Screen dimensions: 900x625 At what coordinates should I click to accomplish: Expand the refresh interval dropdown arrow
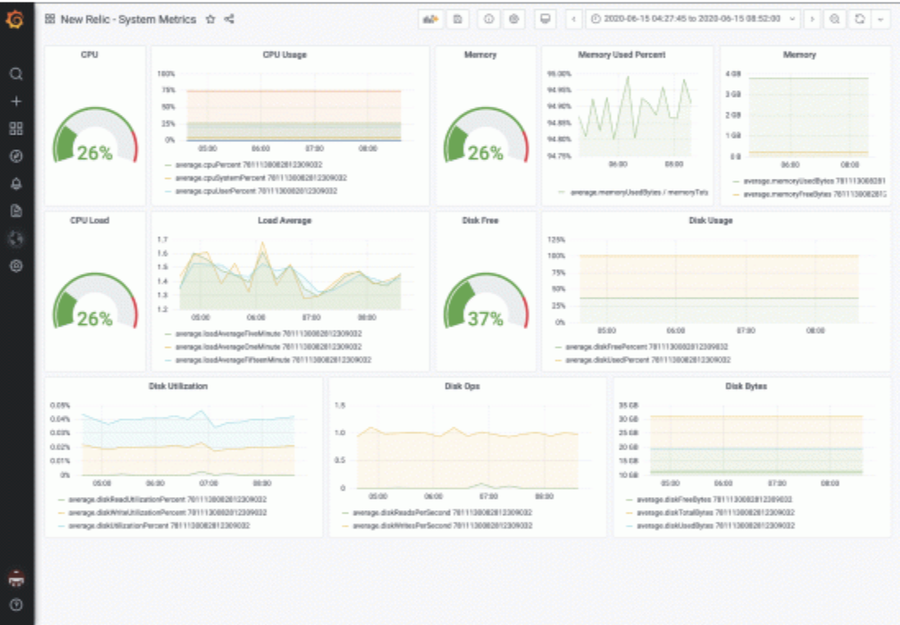pyautogui.click(x=880, y=19)
